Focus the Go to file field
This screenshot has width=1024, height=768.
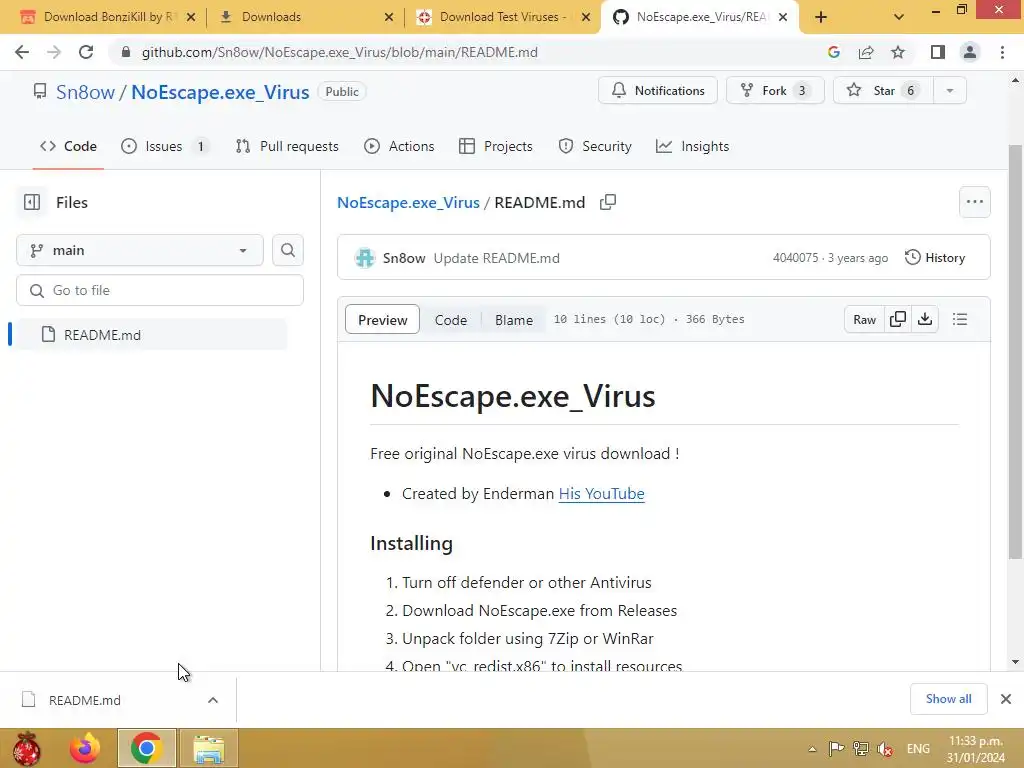[160, 290]
